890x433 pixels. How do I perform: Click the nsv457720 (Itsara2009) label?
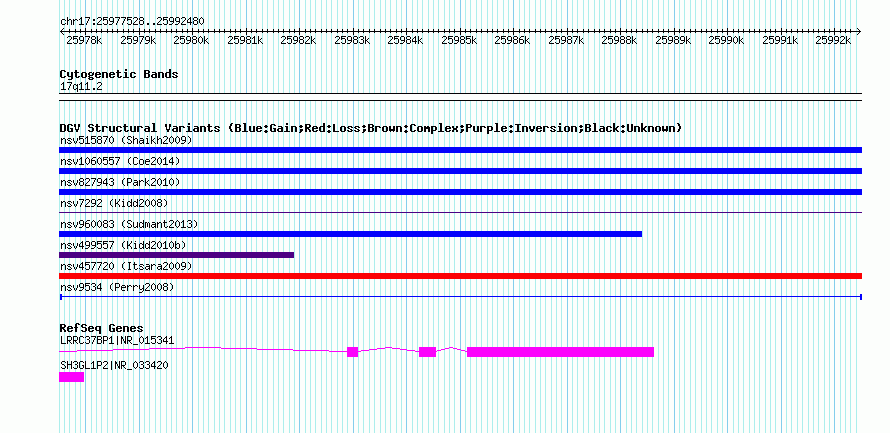tap(126, 266)
